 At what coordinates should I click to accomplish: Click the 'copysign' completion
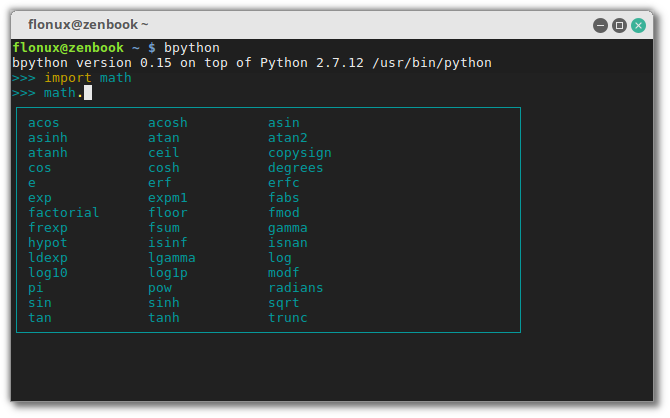pos(300,153)
